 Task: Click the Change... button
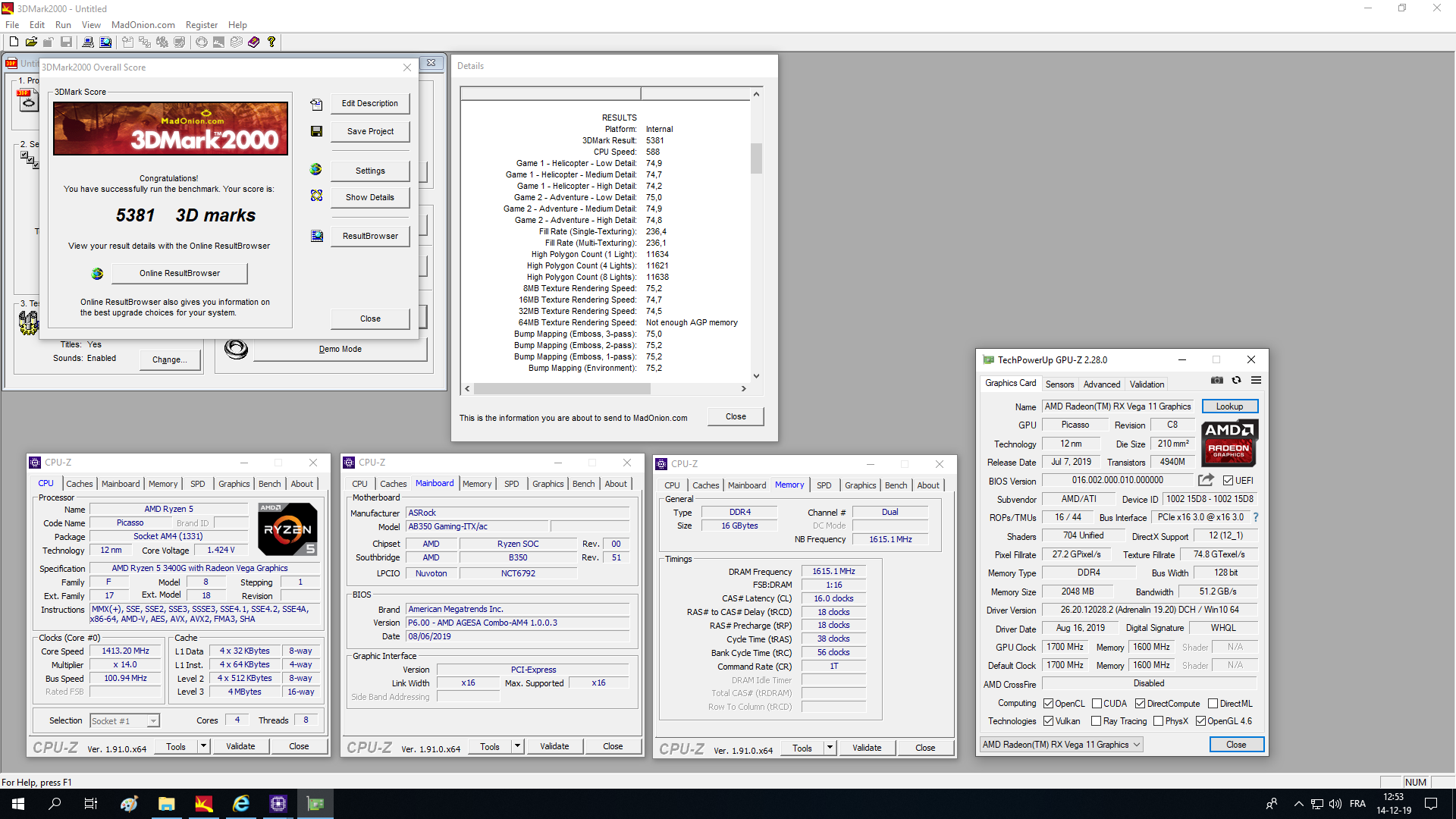pyautogui.click(x=169, y=359)
